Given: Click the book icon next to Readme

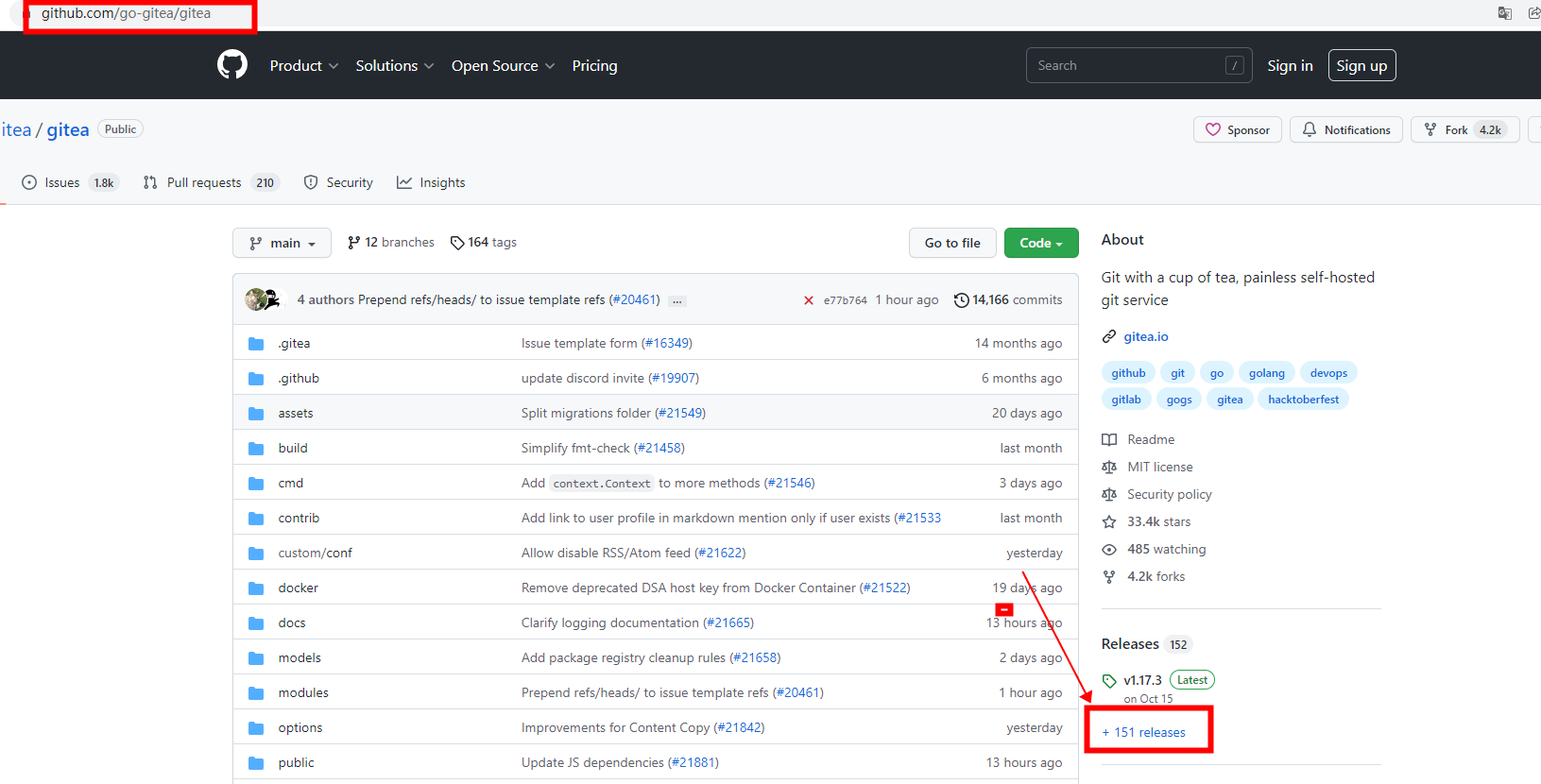Looking at the screenshot, I should (x=1109, y=439).
